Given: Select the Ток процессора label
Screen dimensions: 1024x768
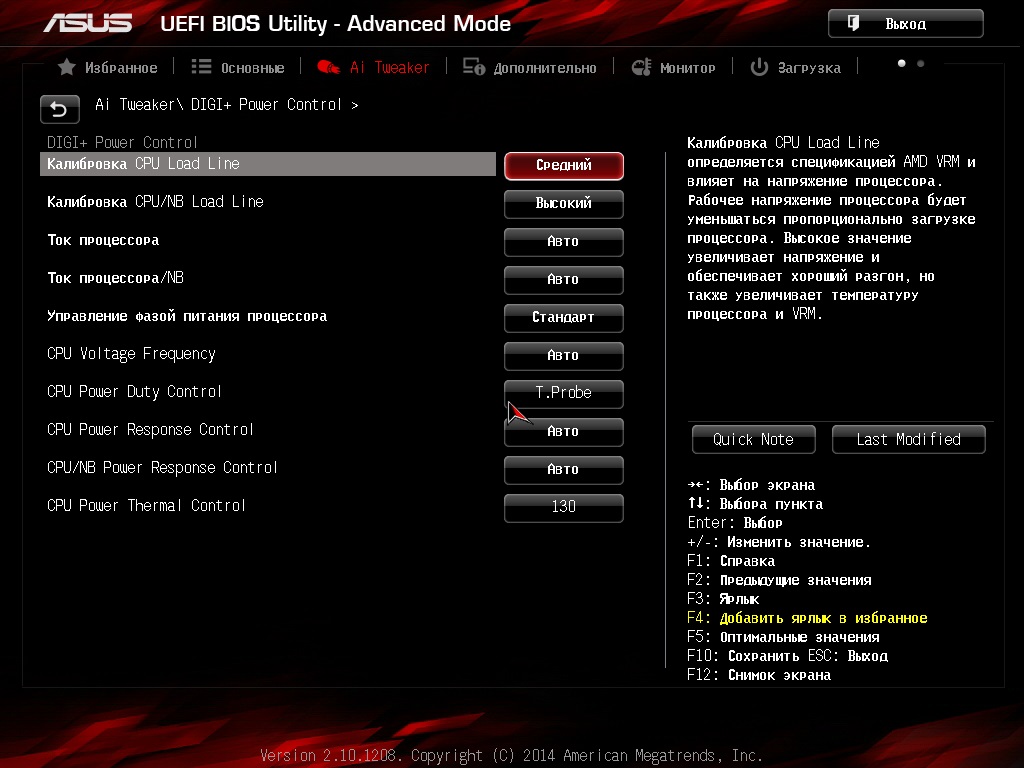Looking at the screenshot, I should point(103,240).
